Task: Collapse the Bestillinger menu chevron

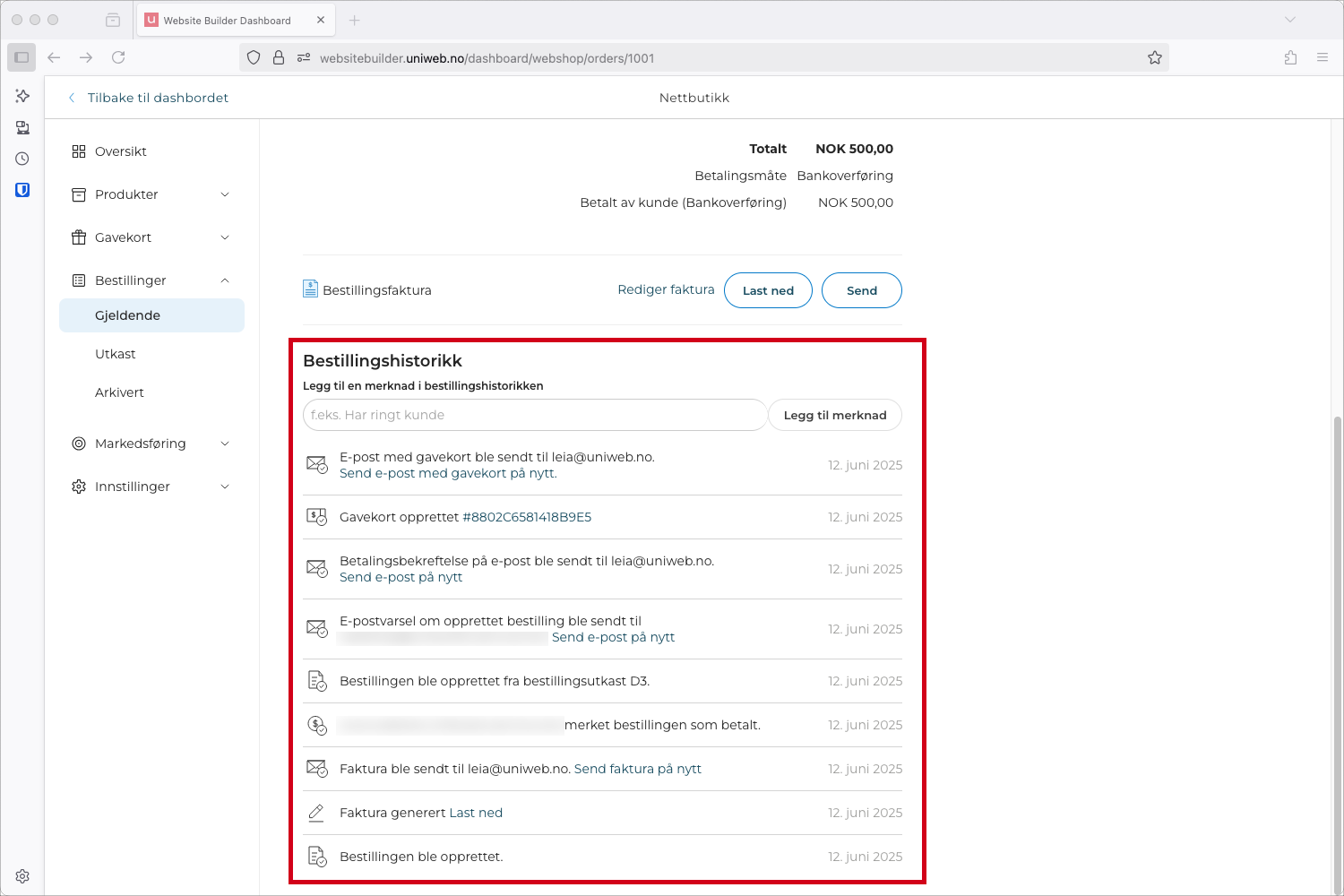Action: [225, 280]
